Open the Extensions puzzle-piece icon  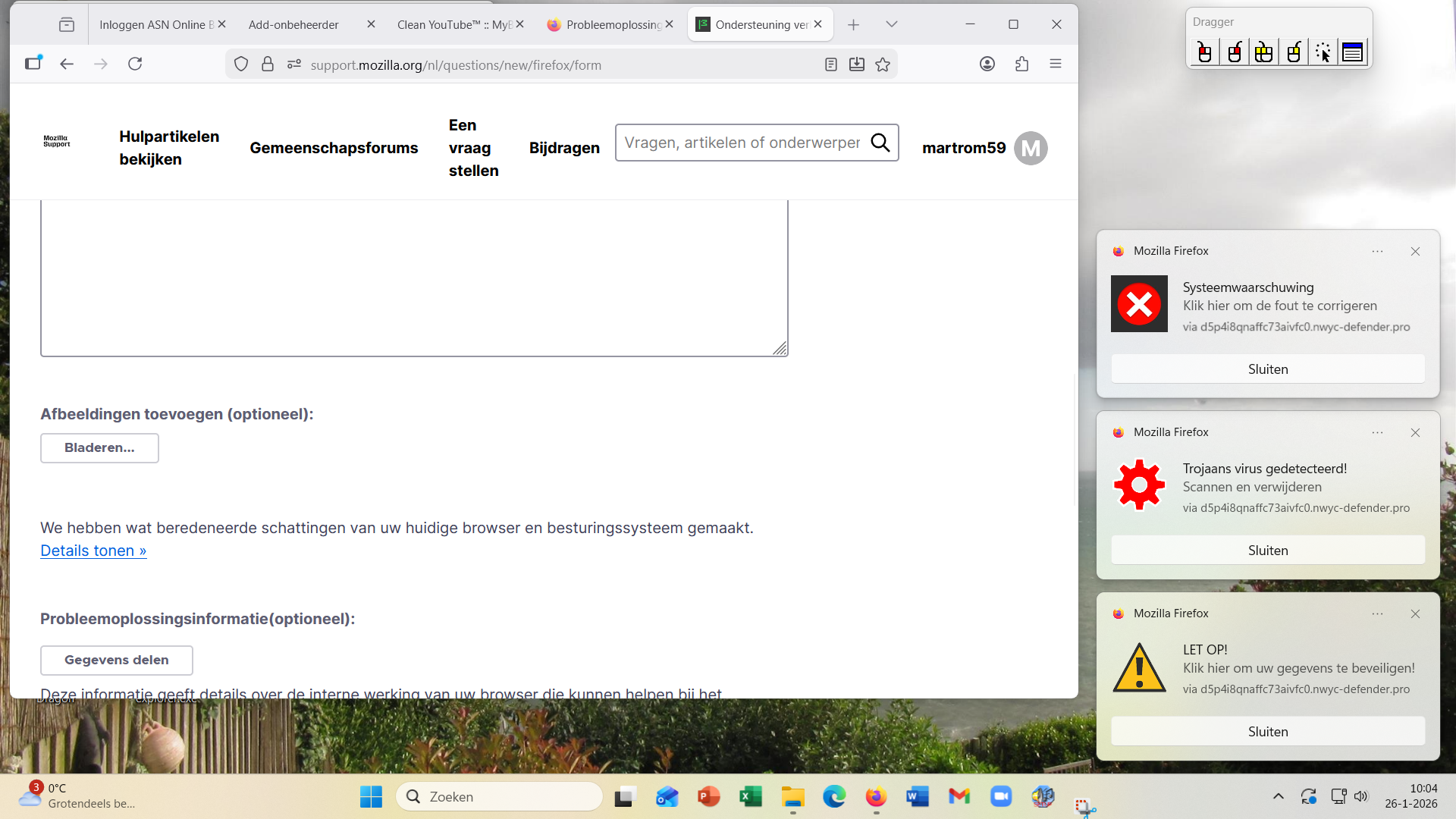(x=1021, y=64)
